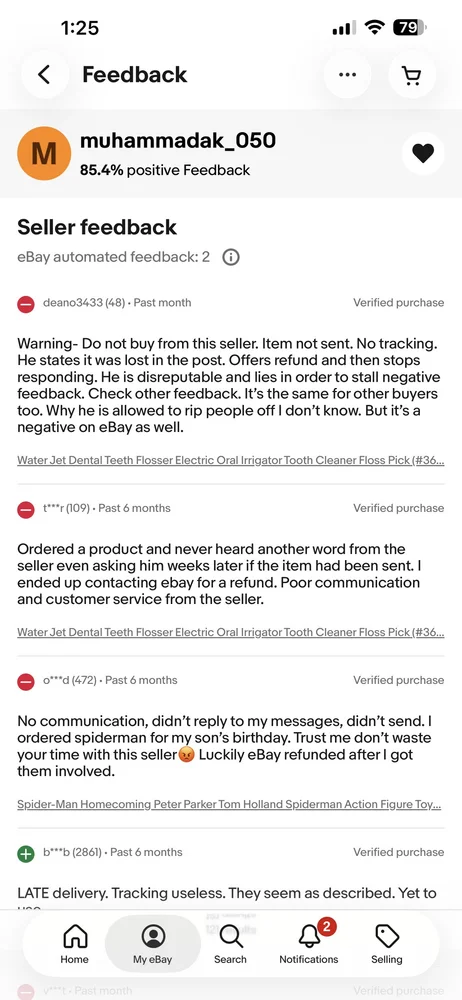Select the deano3433 (48) reviewer name
The height and width of the screenshot is (1000, 462).
[x=83, y=302]
